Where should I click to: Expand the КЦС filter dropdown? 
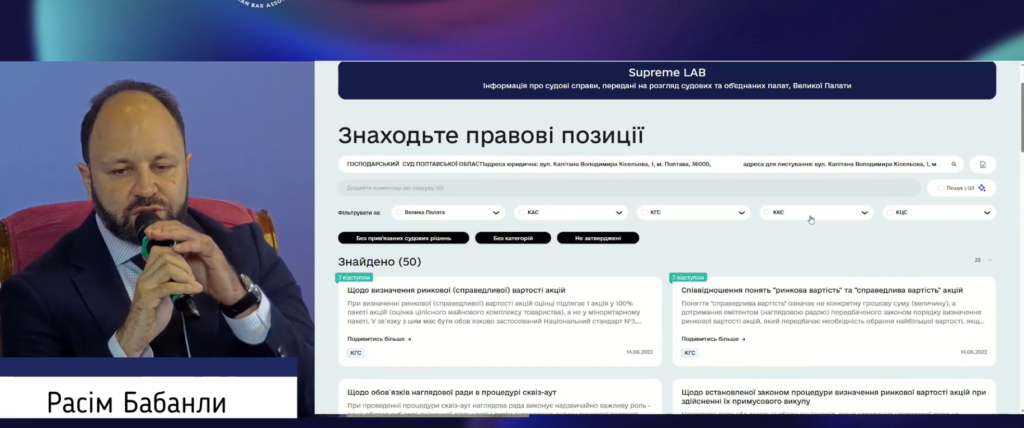click(988, 212)
